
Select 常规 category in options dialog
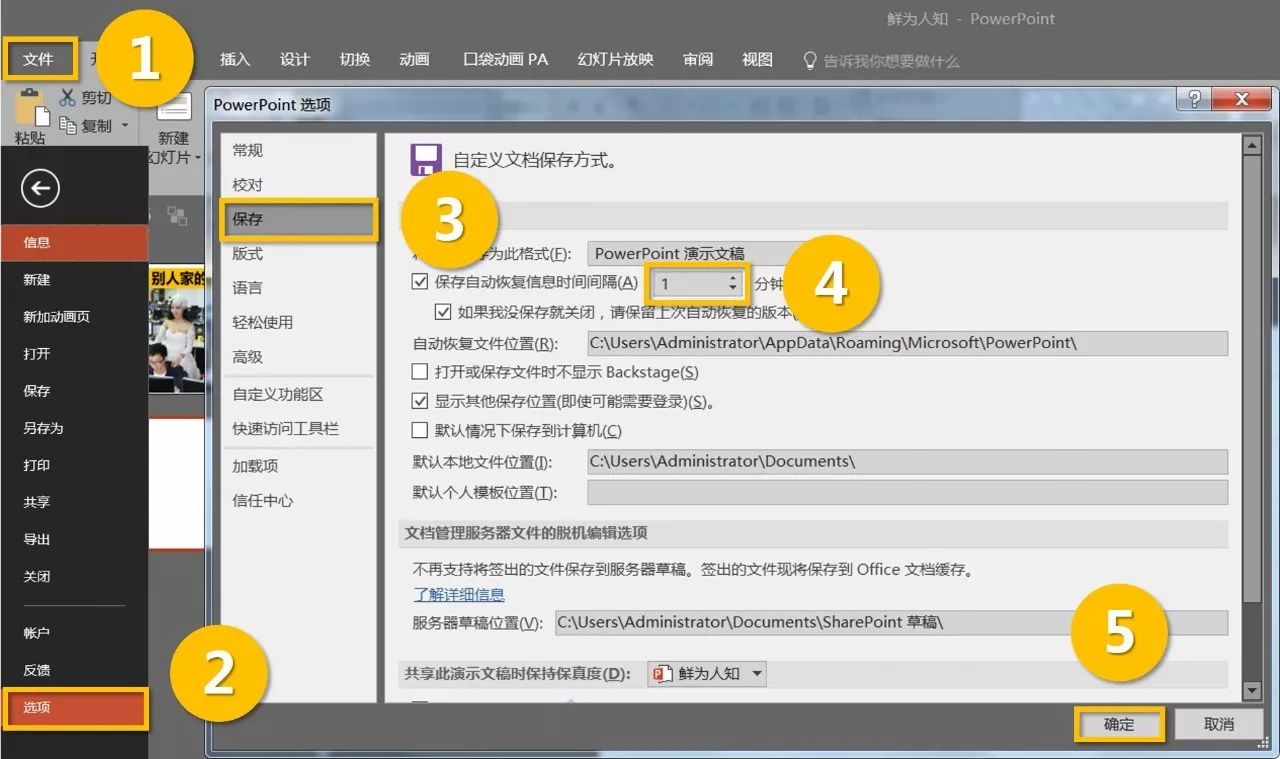coord(298,150)
